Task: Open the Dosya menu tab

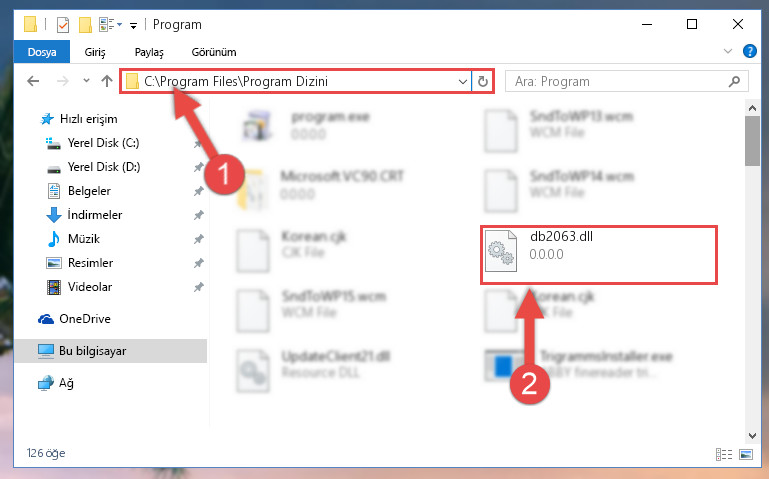Action: [42, 52]
